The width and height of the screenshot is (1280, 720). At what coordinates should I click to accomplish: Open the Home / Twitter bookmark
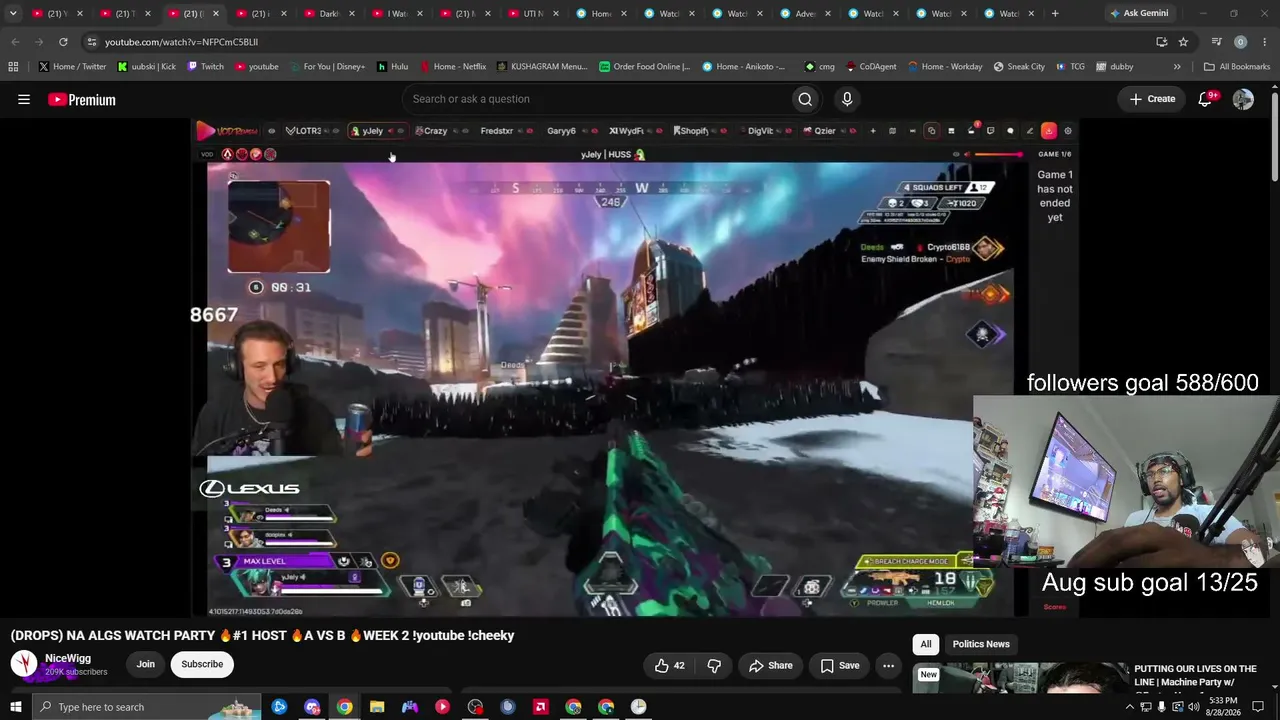pyautogui.click(x=72, y=67)
